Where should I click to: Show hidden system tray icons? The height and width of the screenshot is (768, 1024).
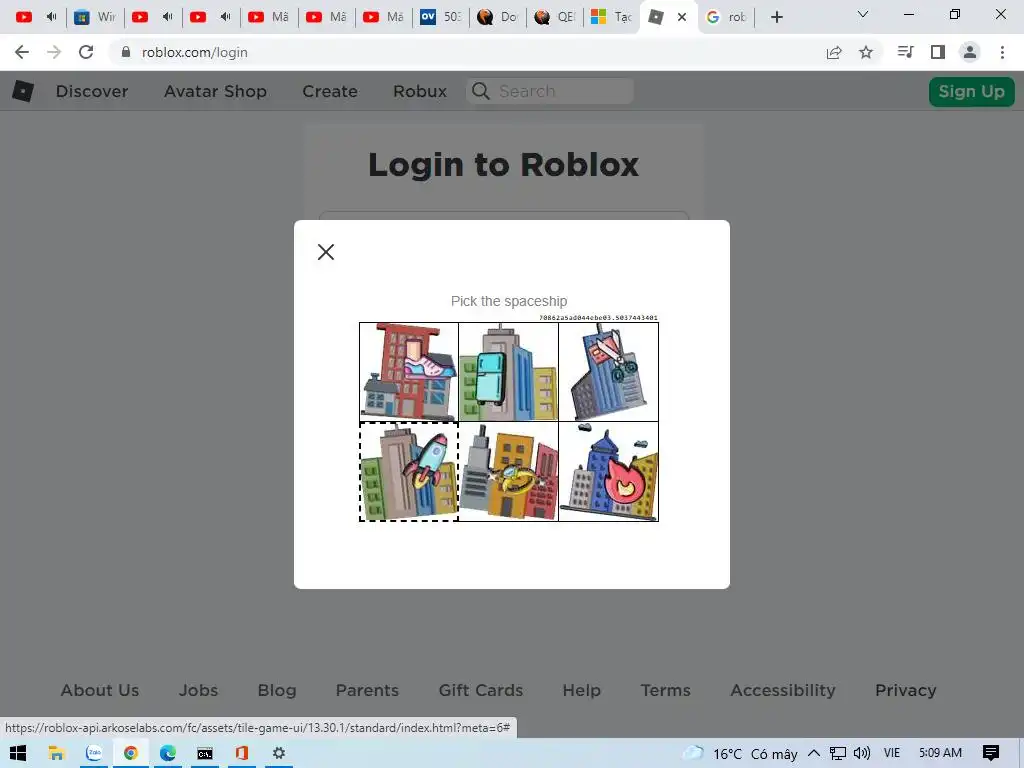(x=814, y=753)
